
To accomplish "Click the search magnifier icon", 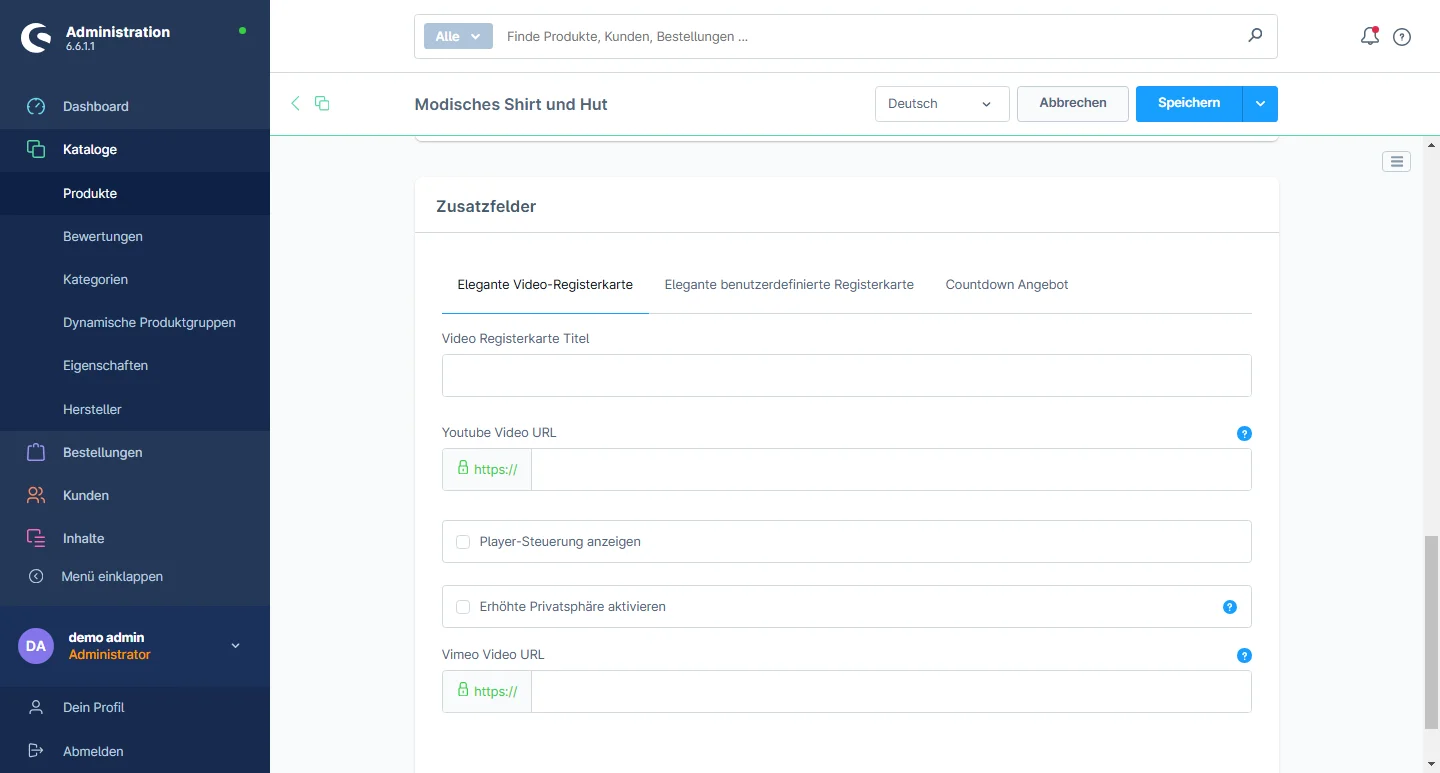I will tap(1255, 36).
